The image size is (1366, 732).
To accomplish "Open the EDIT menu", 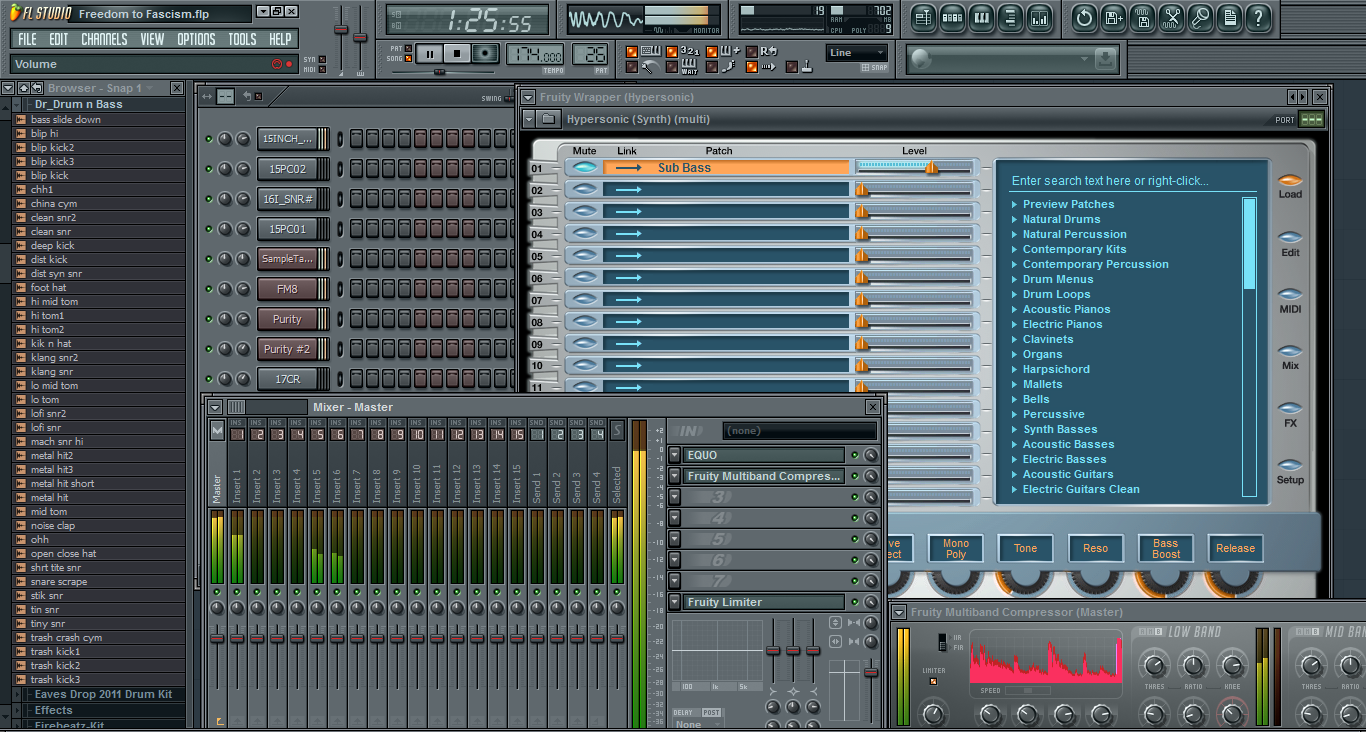I will [59, 39].
